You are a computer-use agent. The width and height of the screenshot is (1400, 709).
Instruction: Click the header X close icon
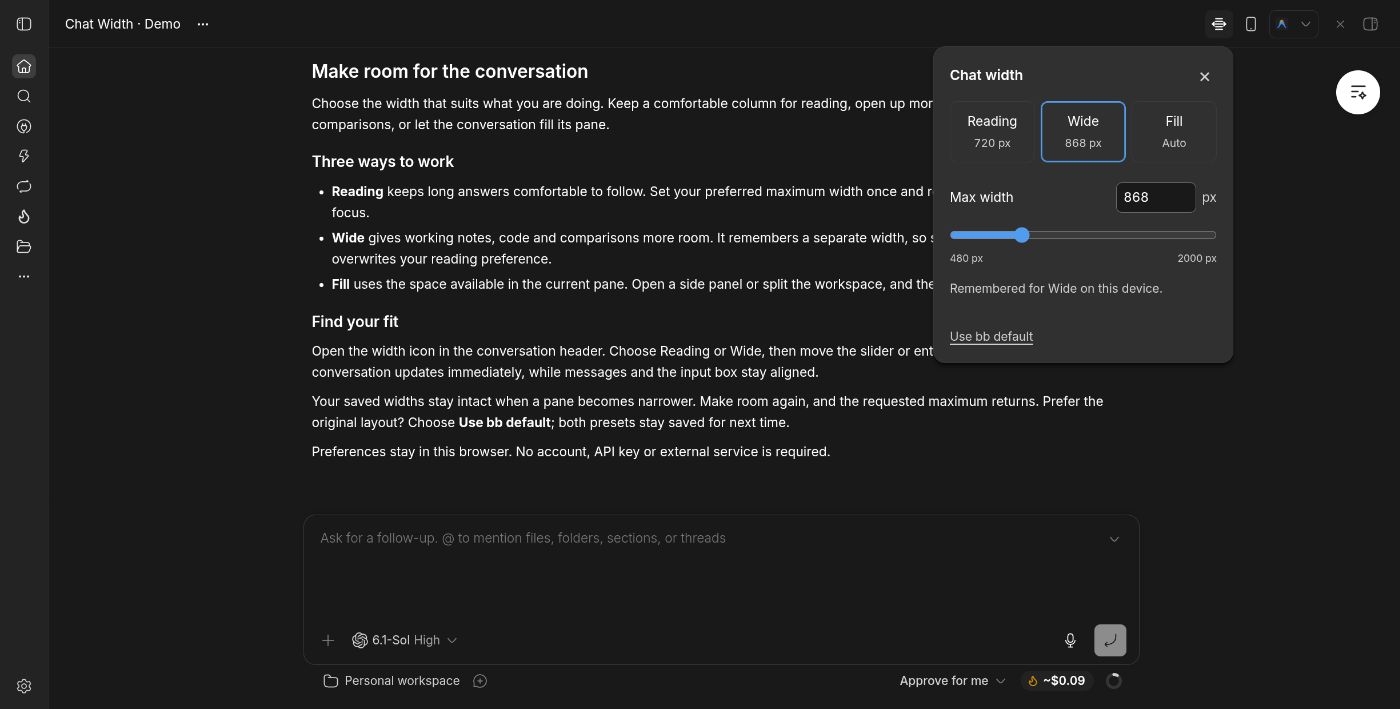pos(1340,24)
